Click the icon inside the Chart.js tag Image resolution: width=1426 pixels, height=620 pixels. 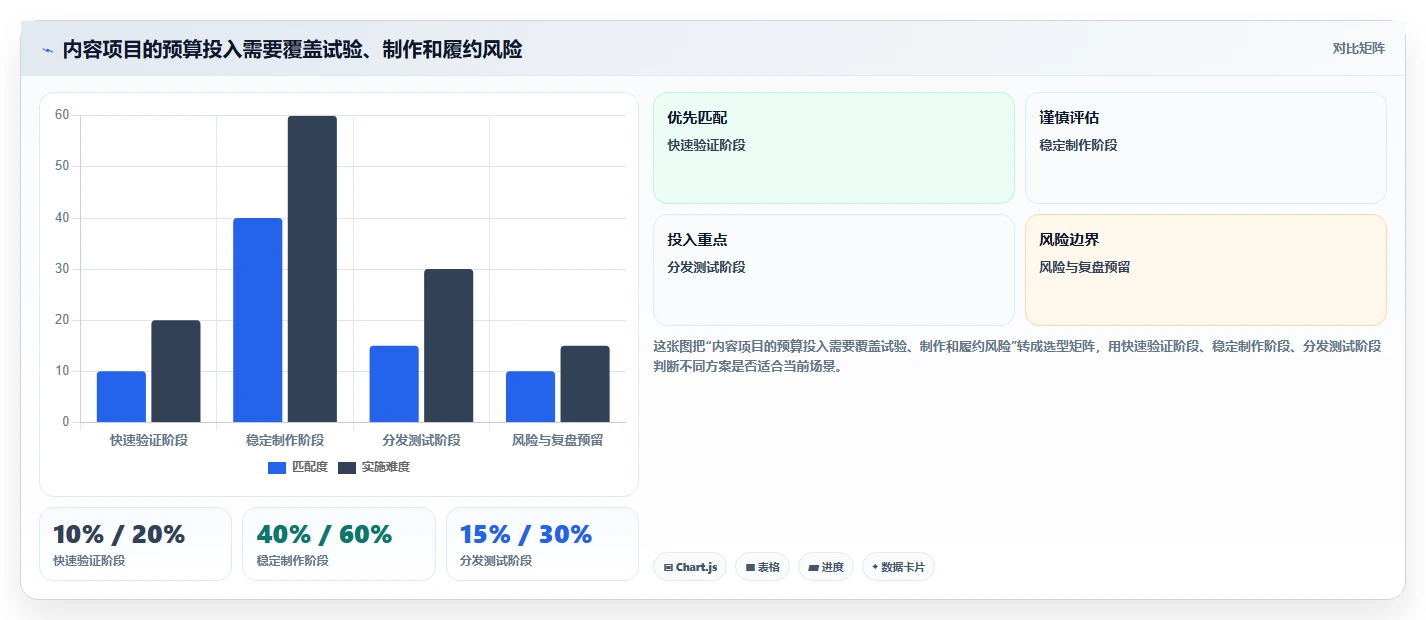(x=668, y=568)
